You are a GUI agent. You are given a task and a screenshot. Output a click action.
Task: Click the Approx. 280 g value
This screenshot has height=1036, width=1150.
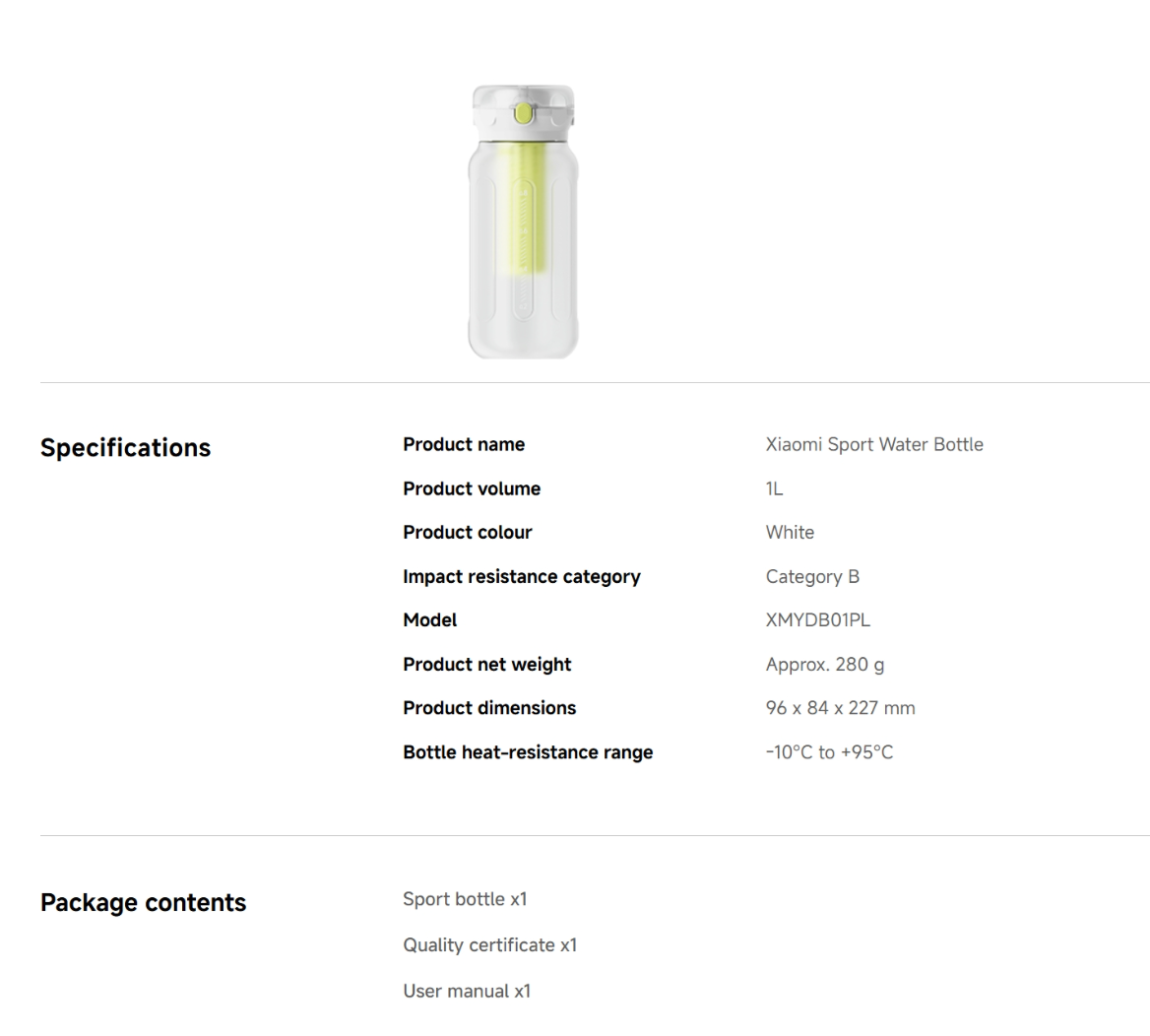coord(825,664)
